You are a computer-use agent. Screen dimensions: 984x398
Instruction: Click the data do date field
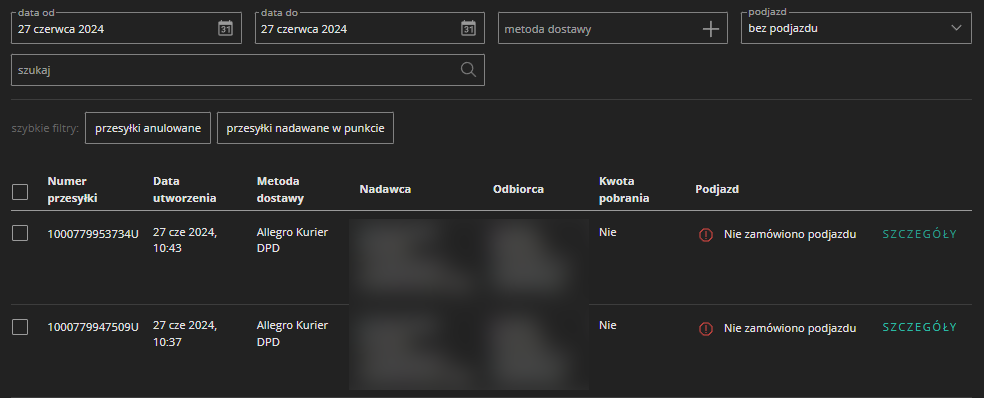pos(370,28)
